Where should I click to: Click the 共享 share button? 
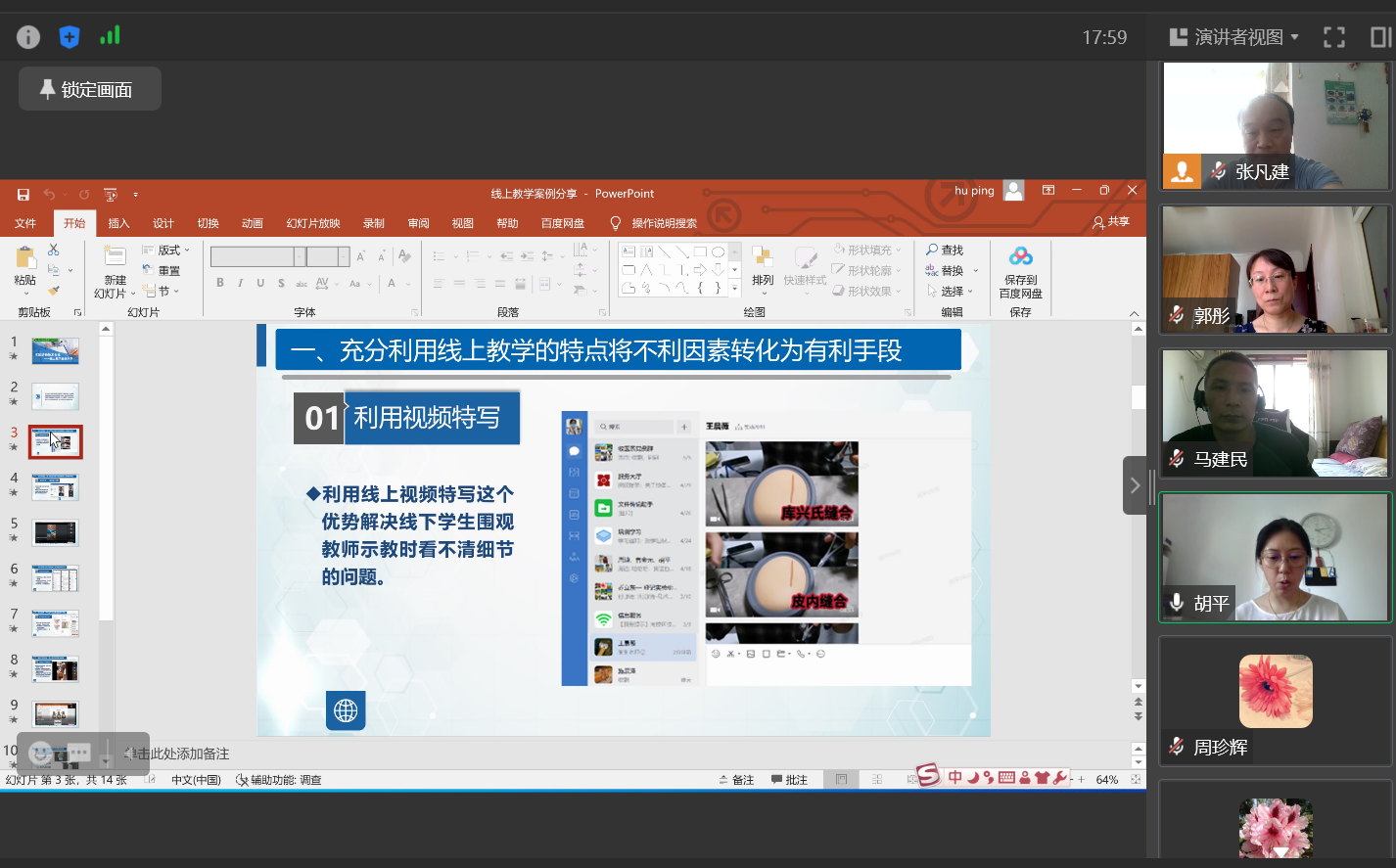[x=1111, y=222]
